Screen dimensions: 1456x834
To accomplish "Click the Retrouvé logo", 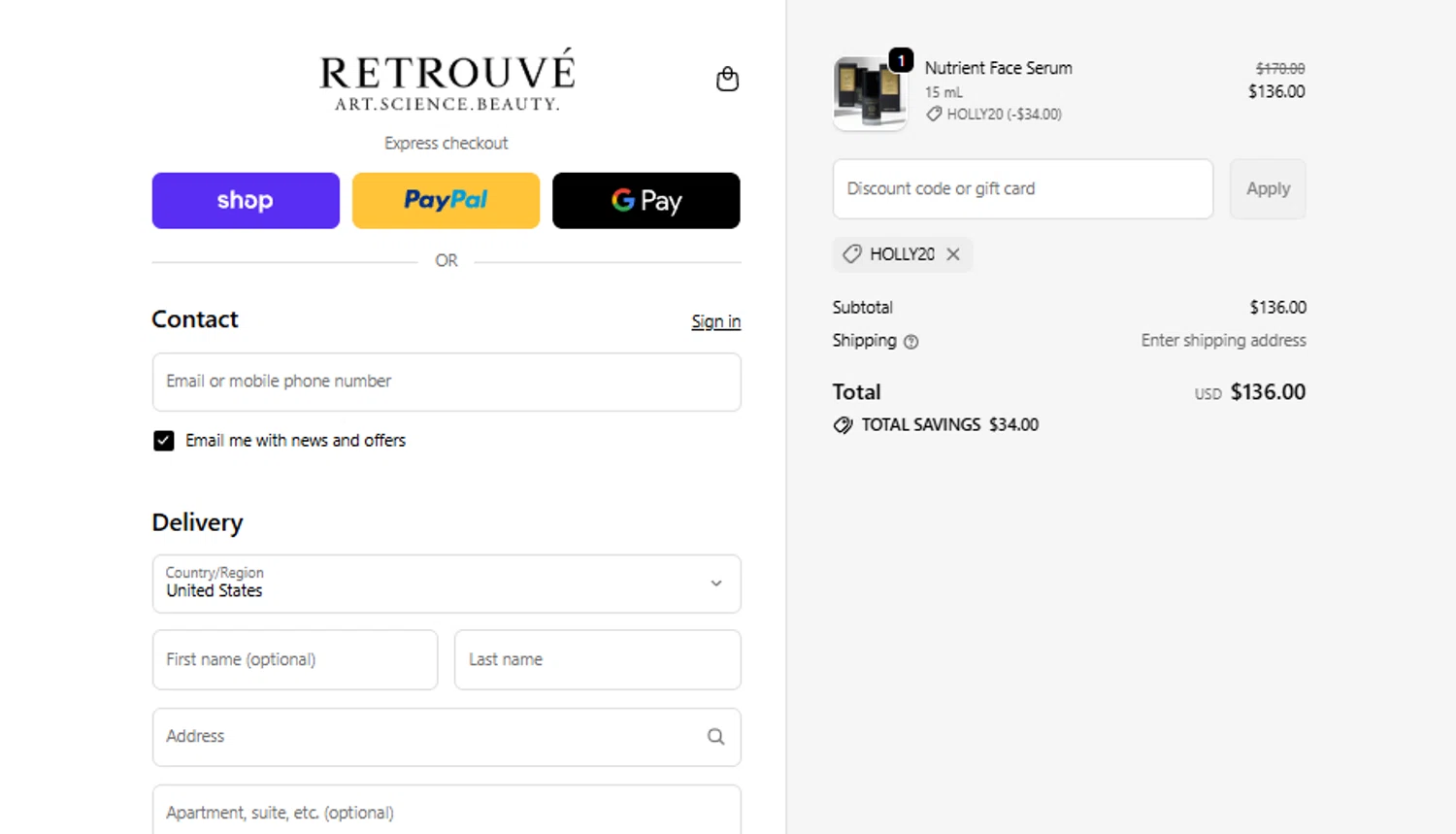I will 447,80.
